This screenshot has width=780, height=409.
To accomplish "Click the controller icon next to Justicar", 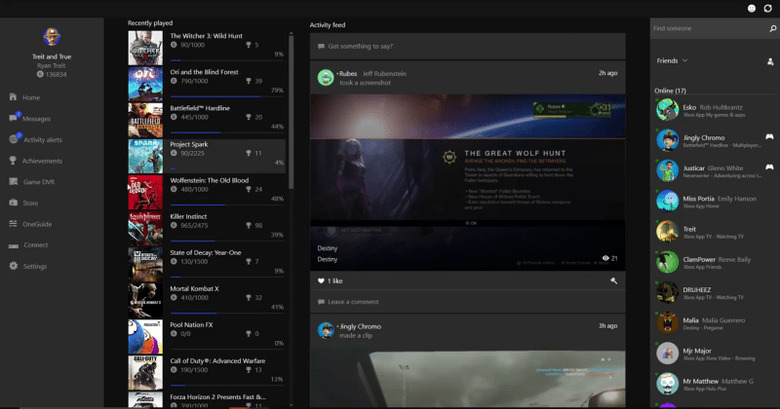I will click(769, 167).
